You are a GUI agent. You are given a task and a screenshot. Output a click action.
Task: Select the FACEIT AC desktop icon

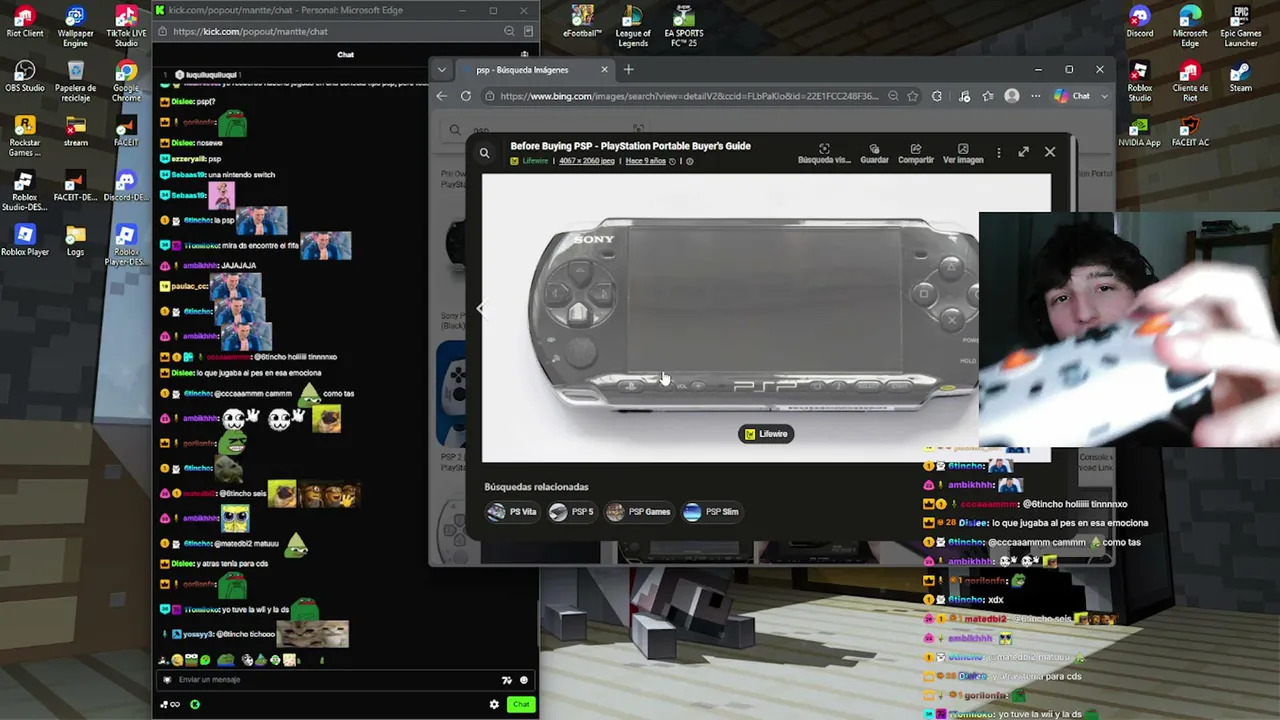point(1190,132)
